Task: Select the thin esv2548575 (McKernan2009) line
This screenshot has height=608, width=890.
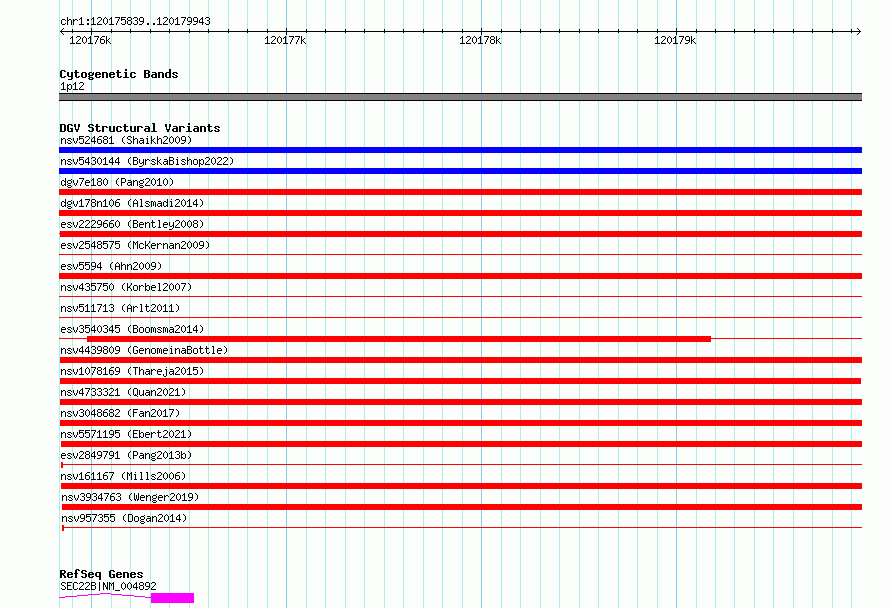Action: point(460,254)
